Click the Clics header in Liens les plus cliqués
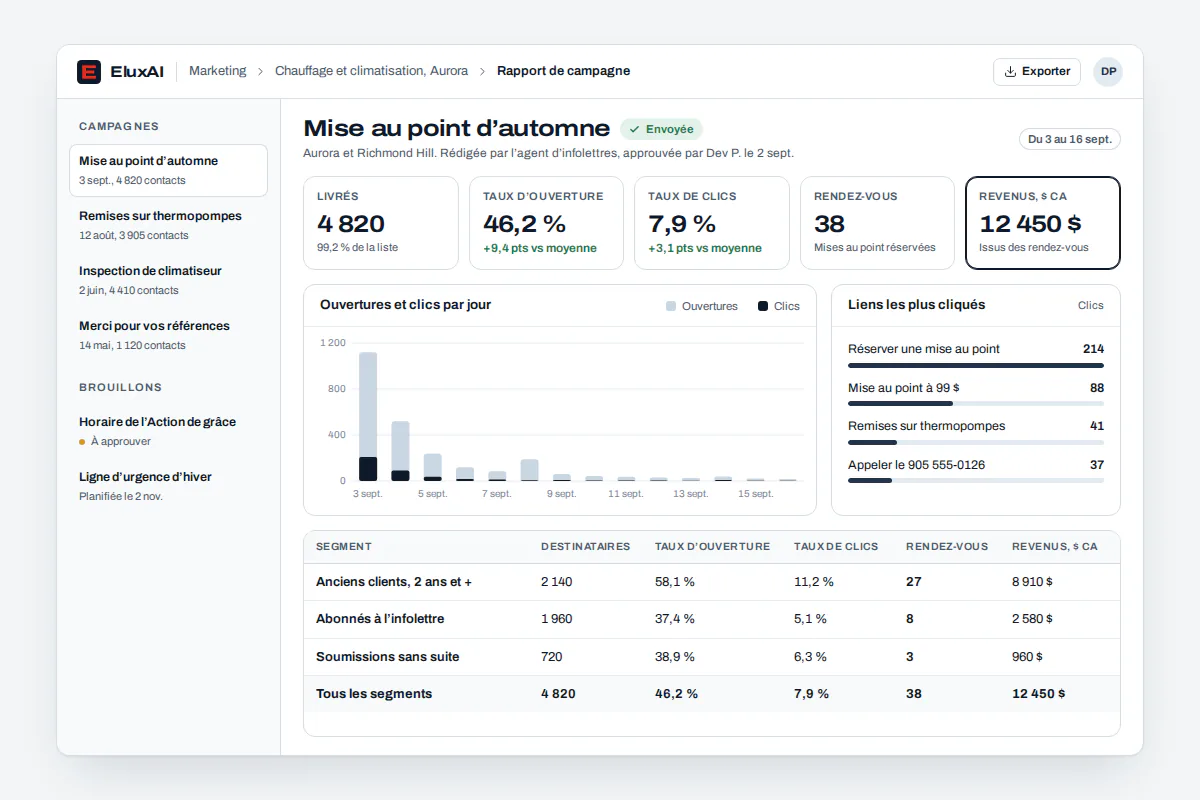This screenshot has height=800, width=1200. point(1091,305)
